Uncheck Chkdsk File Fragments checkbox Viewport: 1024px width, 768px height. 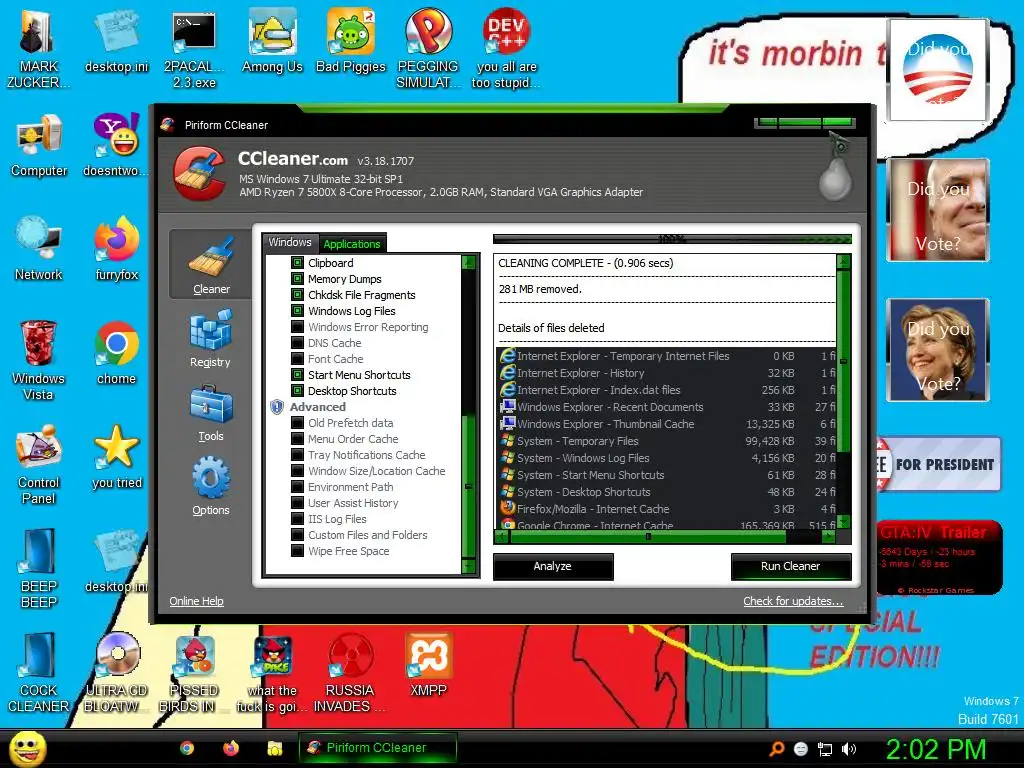297,295
